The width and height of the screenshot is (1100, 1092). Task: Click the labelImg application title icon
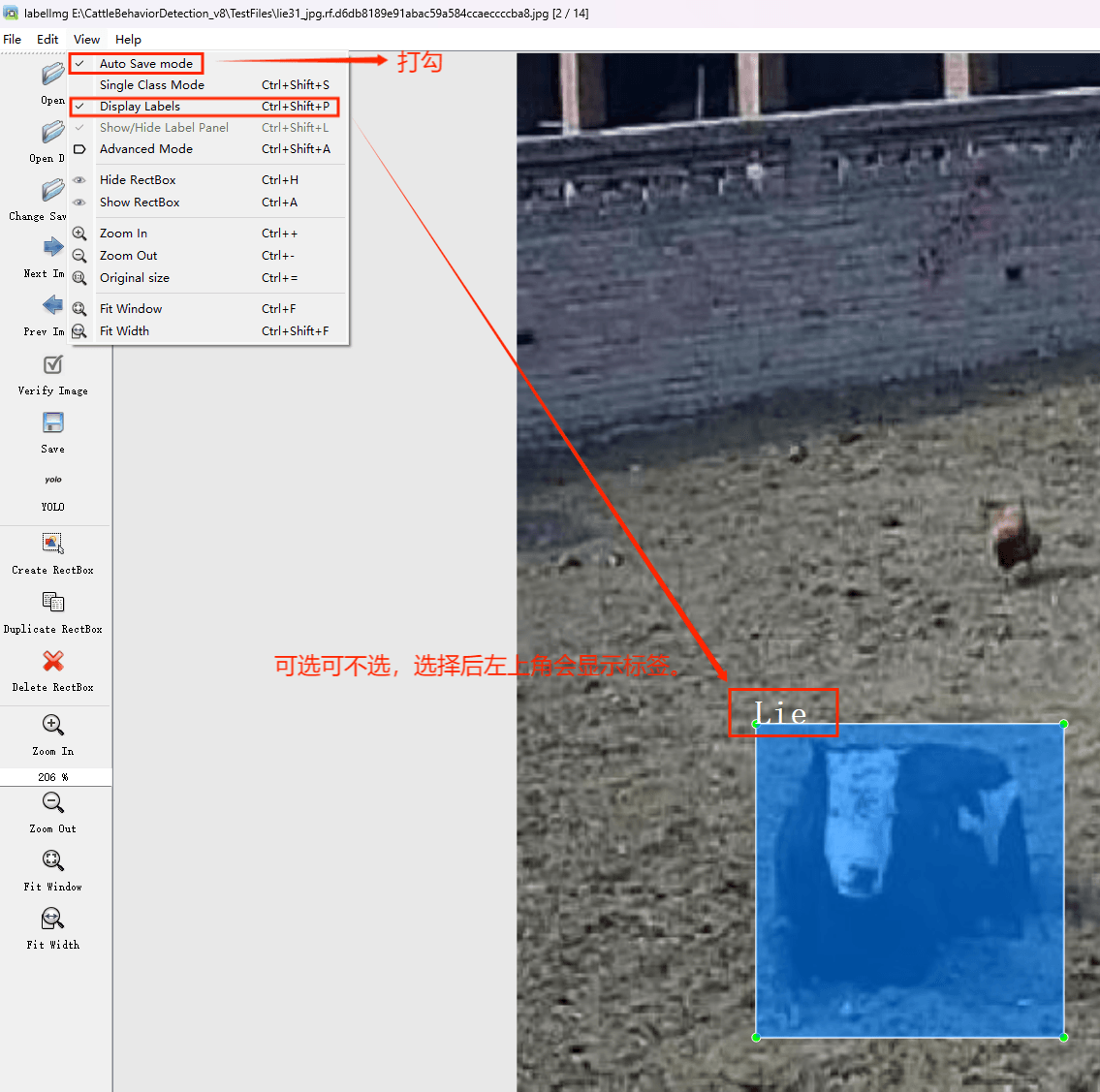(x=11, y=14)
